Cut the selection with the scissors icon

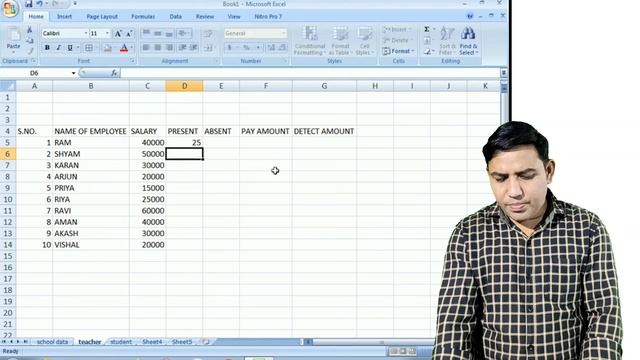(29, 30)
